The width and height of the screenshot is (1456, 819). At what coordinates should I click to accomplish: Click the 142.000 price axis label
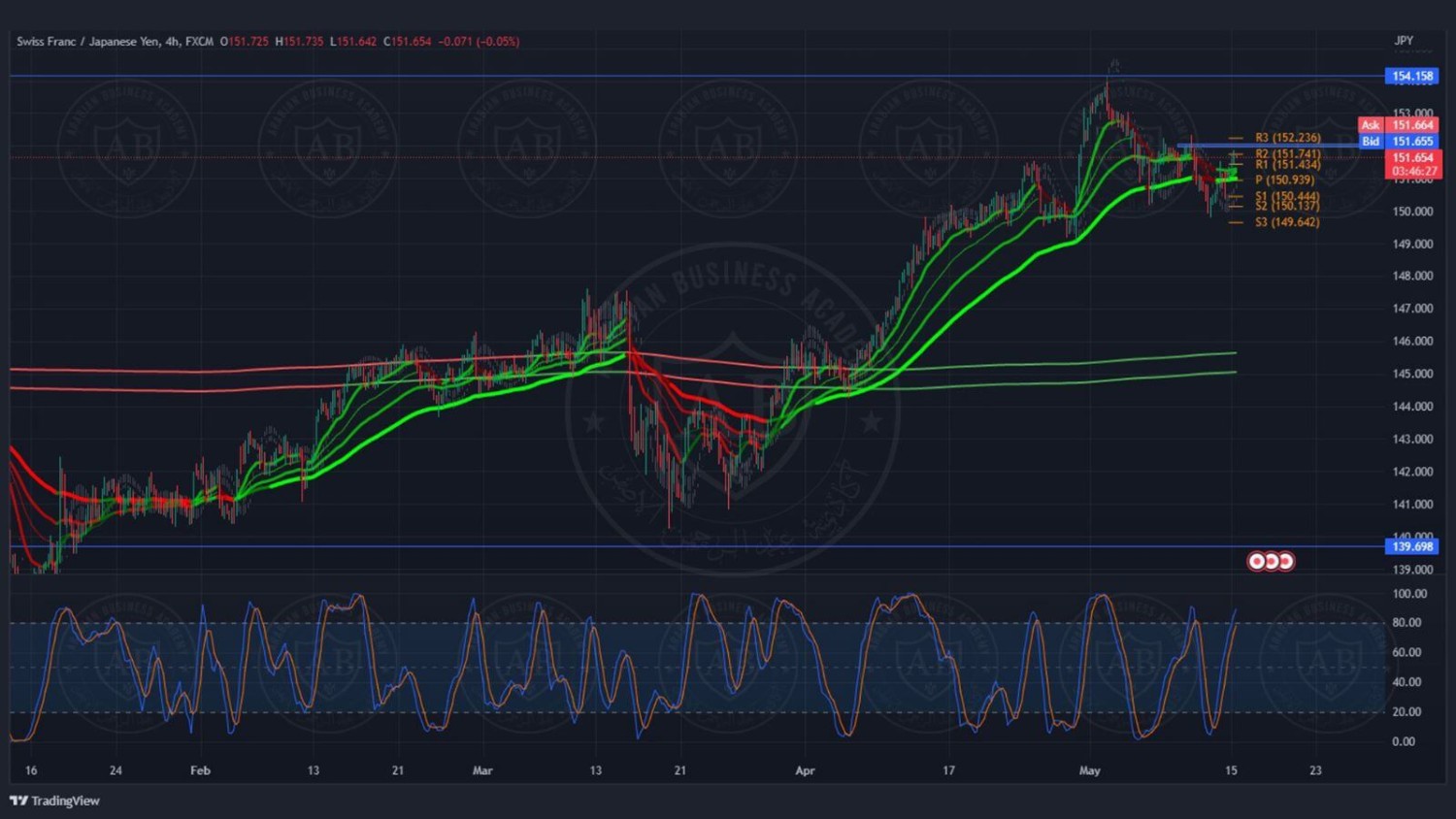(x=1412, y=472)
